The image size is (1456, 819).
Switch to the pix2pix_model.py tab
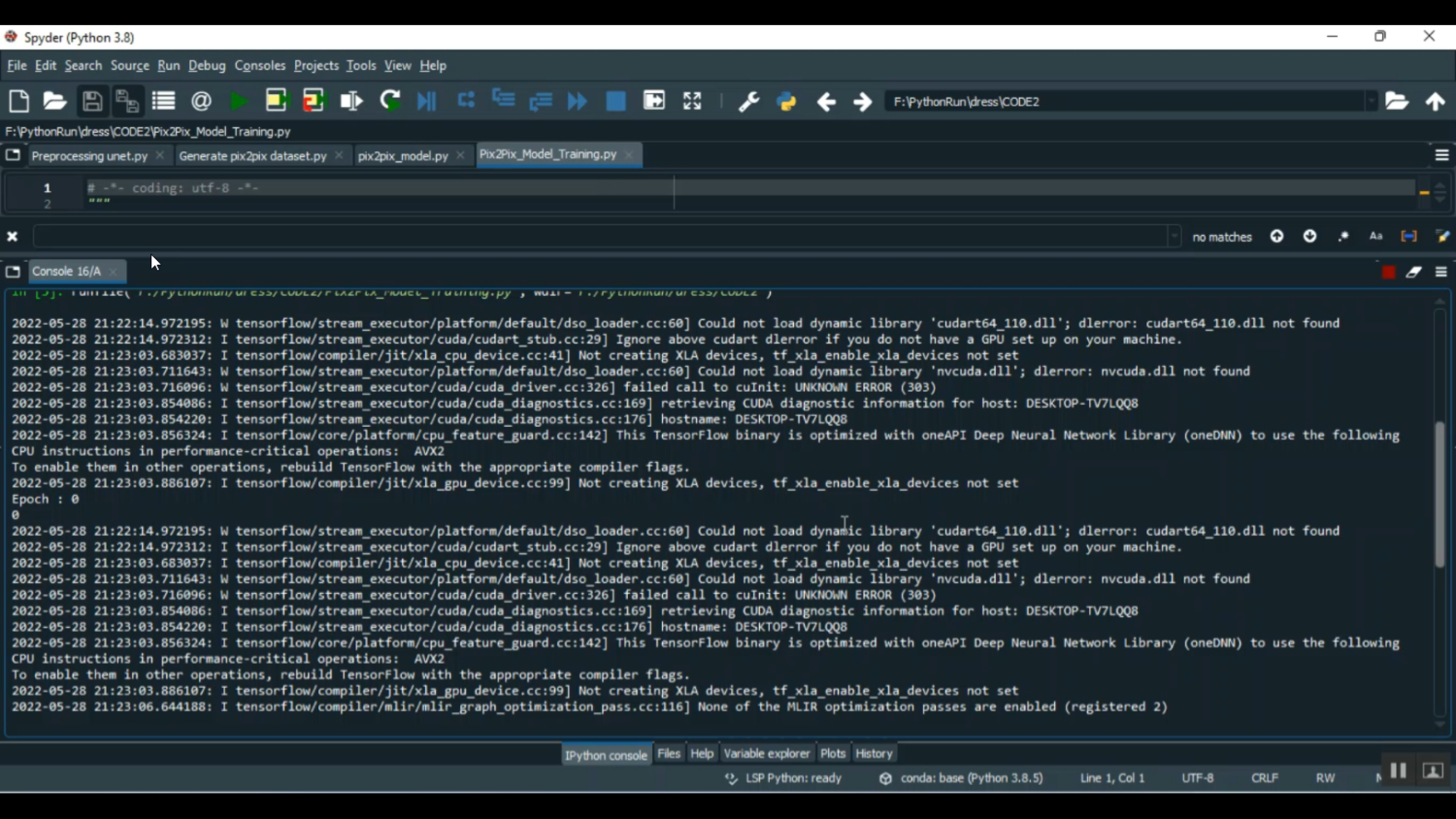point(403,156)
